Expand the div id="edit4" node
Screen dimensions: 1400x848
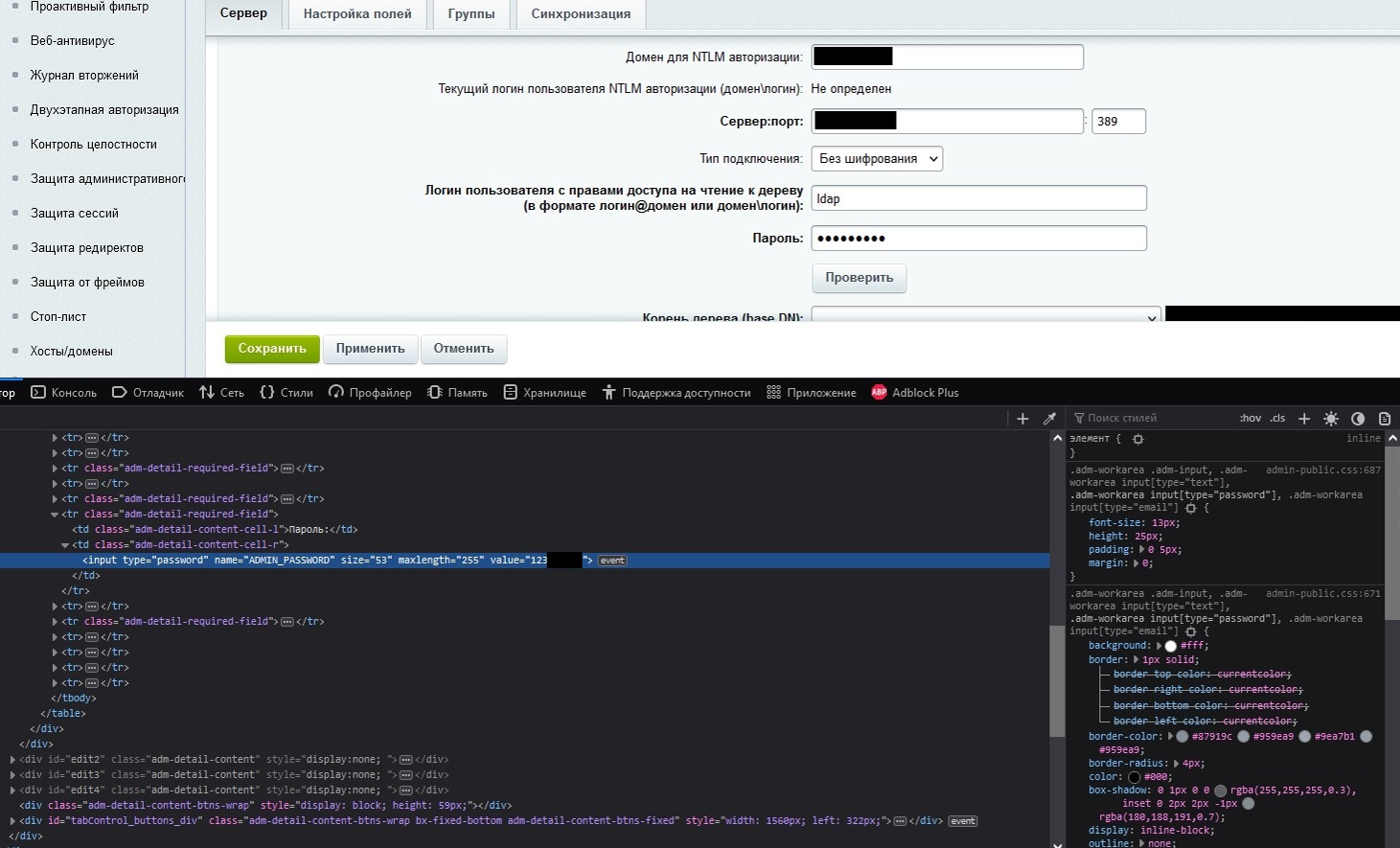[12, 791]
